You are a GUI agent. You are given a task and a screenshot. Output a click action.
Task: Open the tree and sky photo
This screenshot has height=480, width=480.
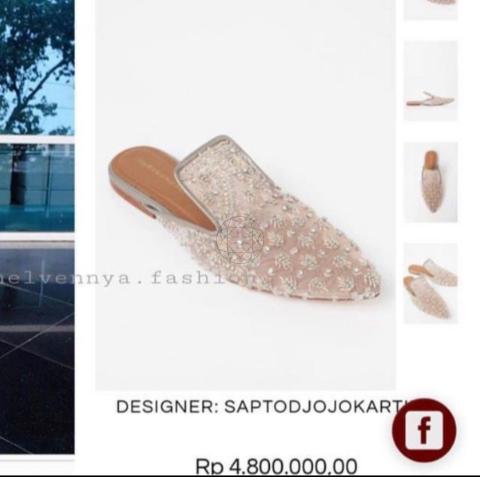37,67
